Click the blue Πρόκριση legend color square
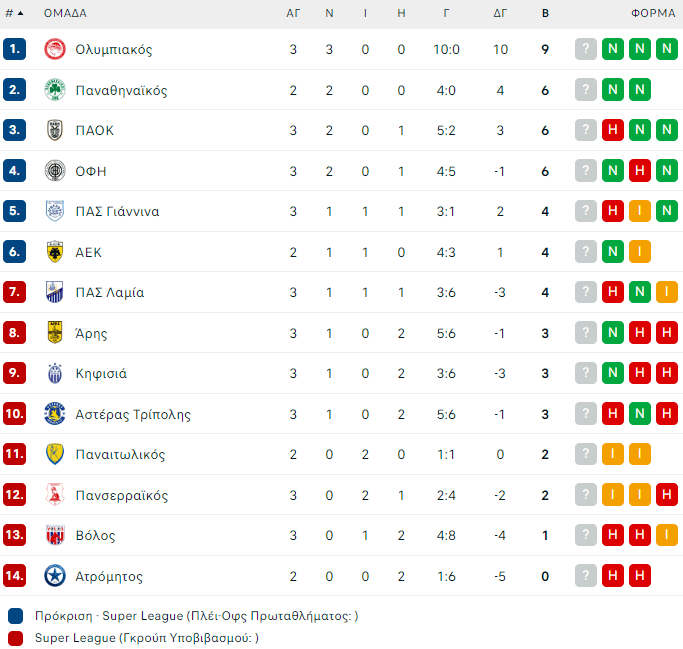This screenshot has height=649, width=683. tap(16, 616)
